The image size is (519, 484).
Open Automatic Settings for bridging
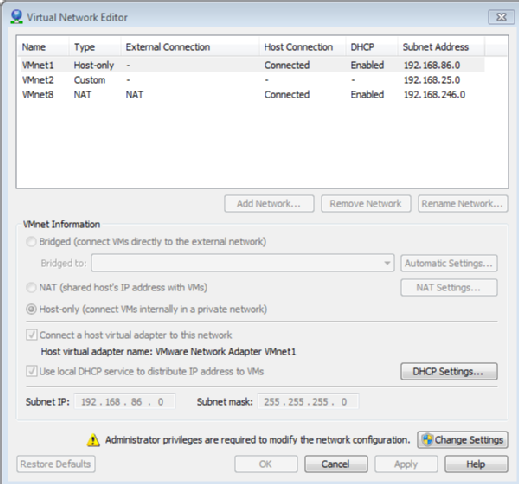point(449,263)
